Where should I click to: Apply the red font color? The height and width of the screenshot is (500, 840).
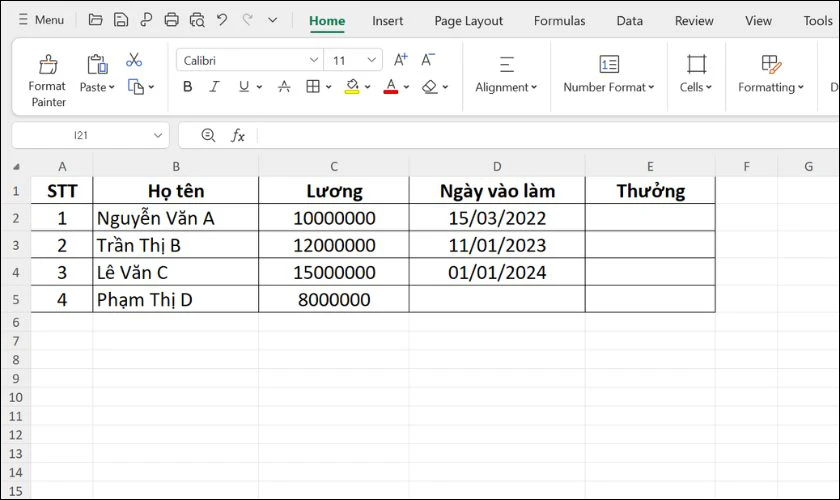[x=391, y=86]
